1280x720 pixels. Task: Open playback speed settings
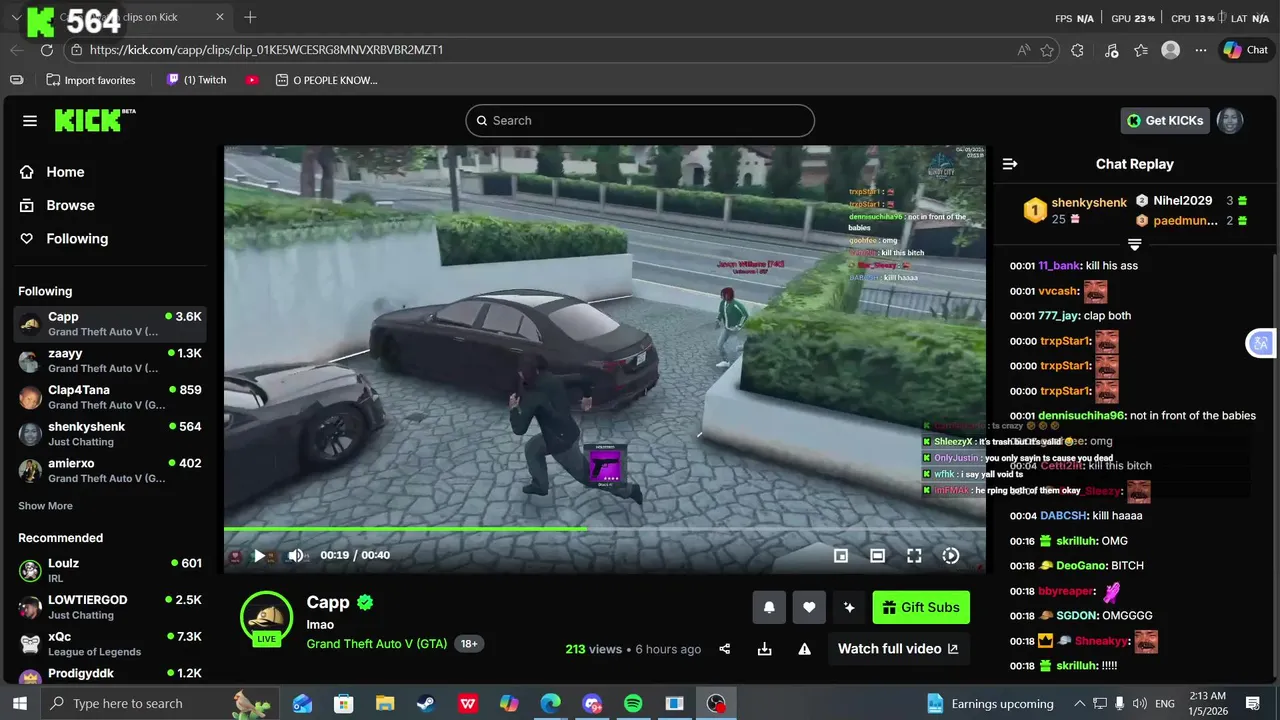coord(951,556)
